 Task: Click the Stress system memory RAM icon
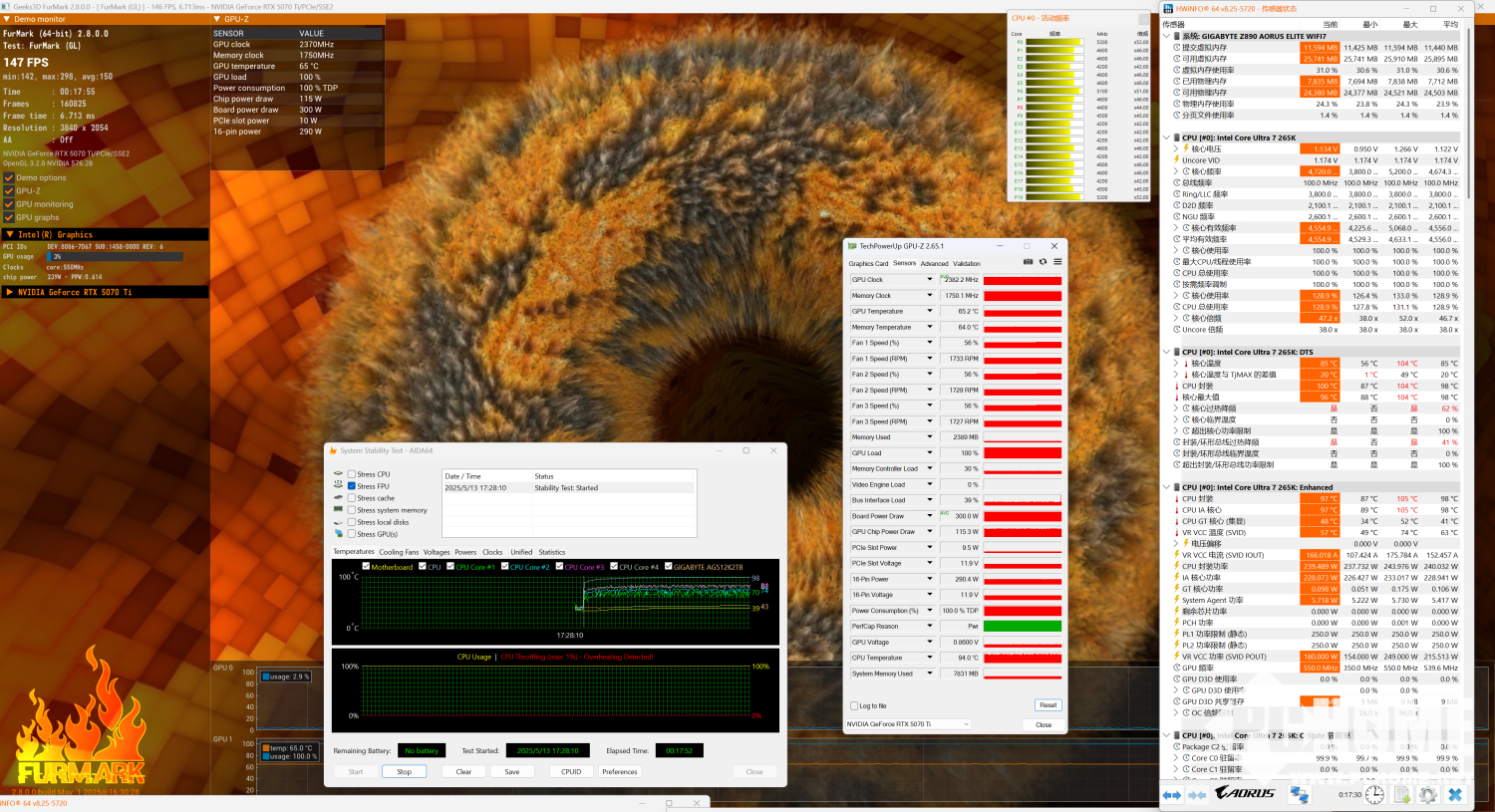pyautogui.click(x=338, y=510)
